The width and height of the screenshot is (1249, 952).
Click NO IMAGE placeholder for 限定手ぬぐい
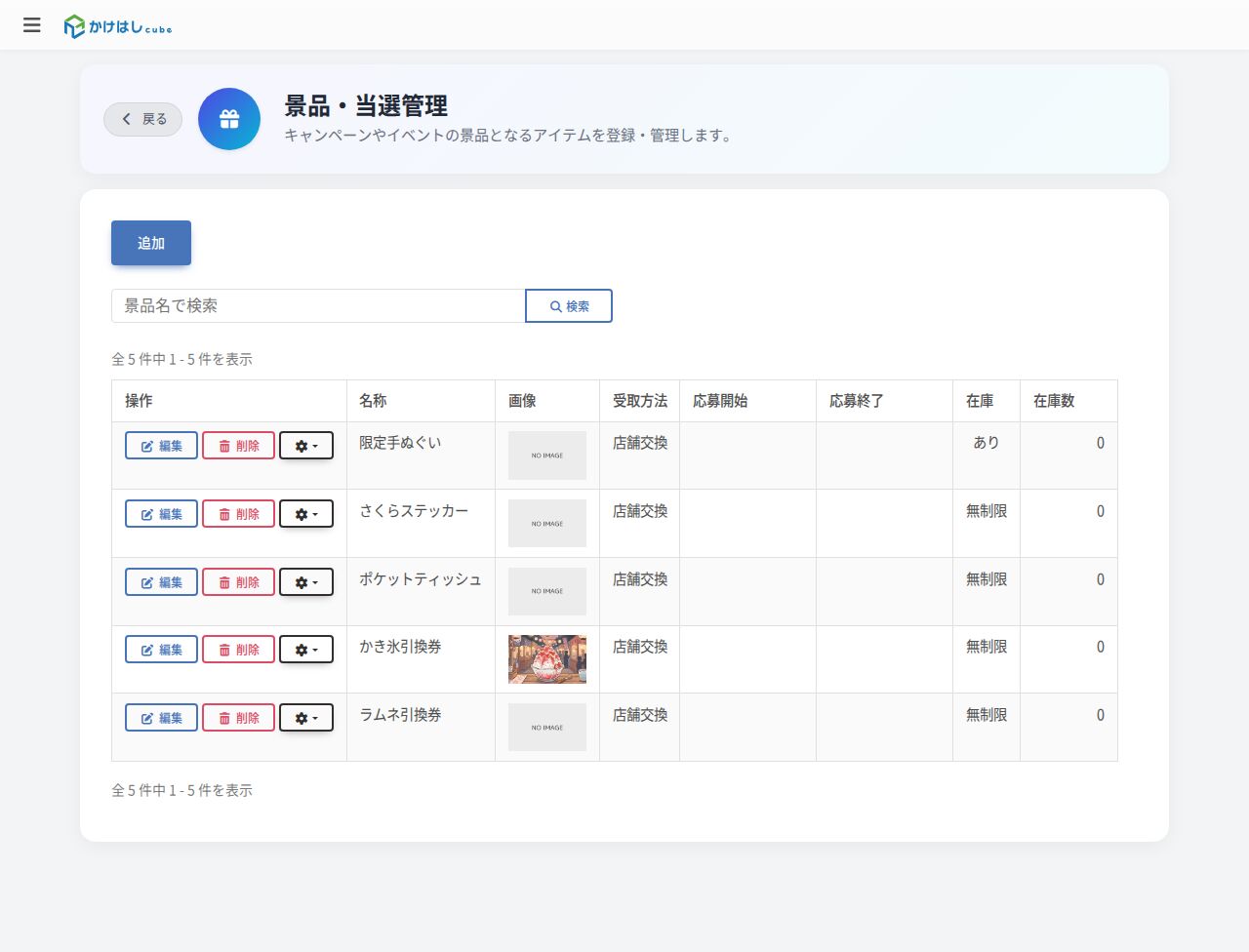(547, 456)
